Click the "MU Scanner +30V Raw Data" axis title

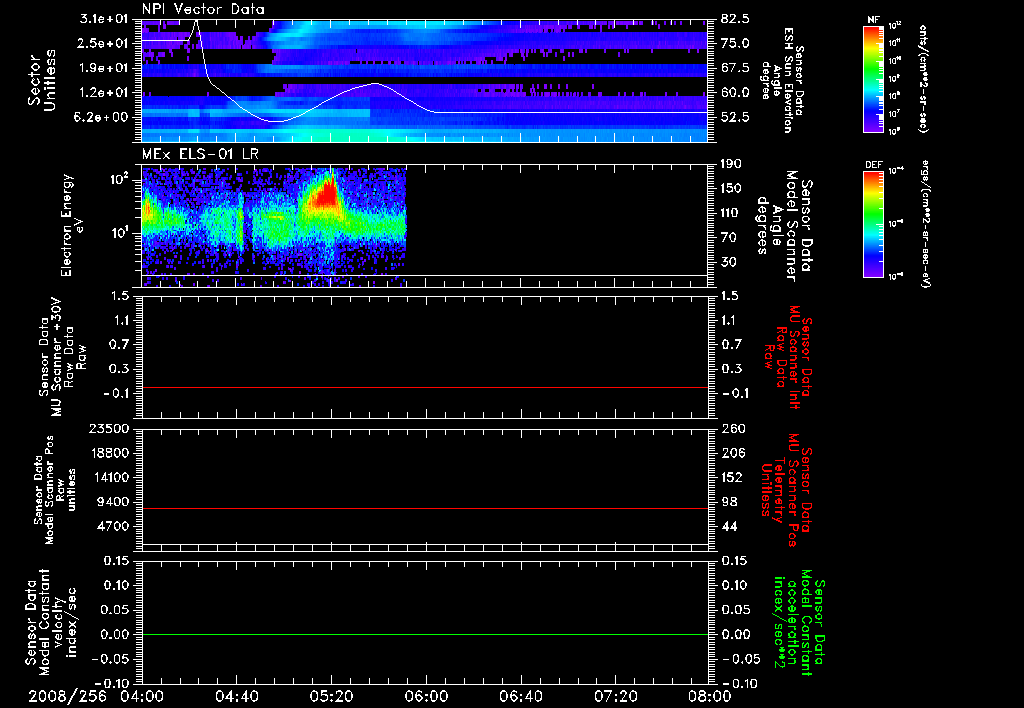tap(62, 357)
